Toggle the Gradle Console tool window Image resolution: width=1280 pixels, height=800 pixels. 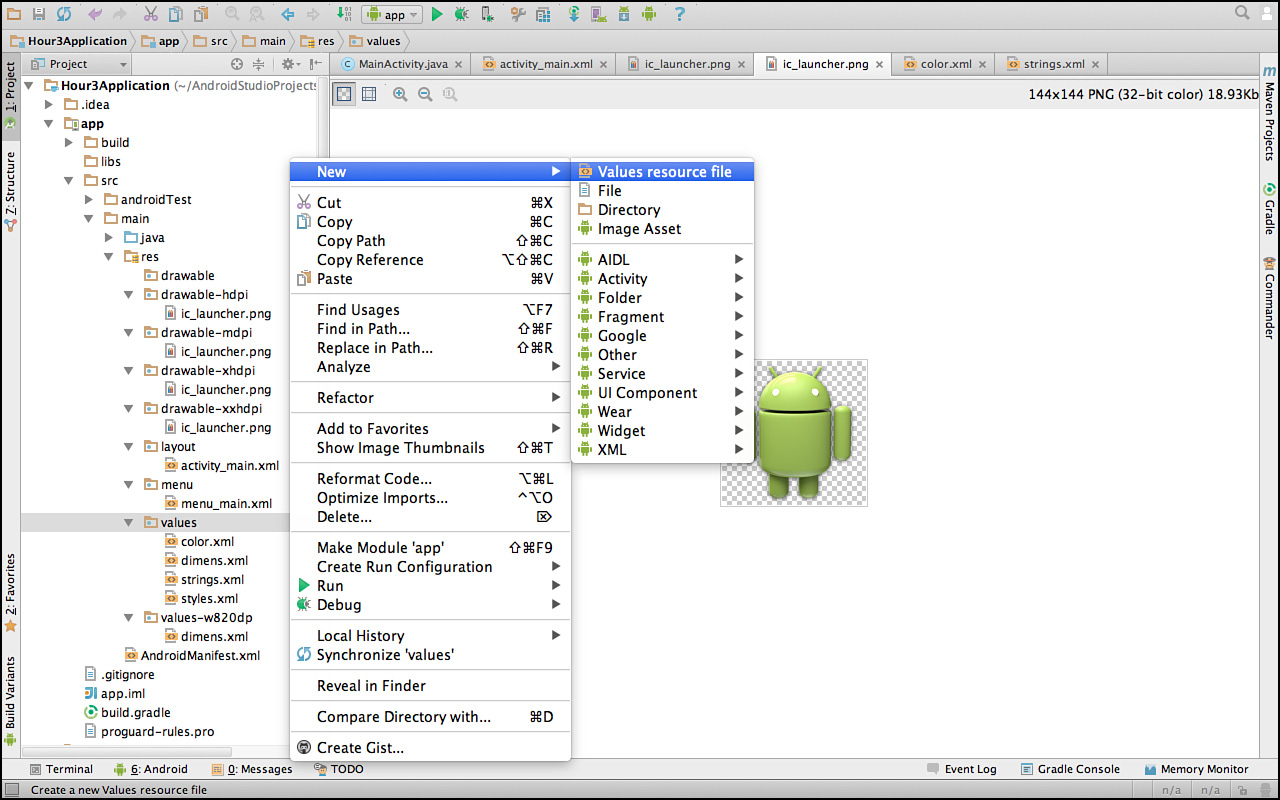pyautogui.click(x=1070, y=769)
